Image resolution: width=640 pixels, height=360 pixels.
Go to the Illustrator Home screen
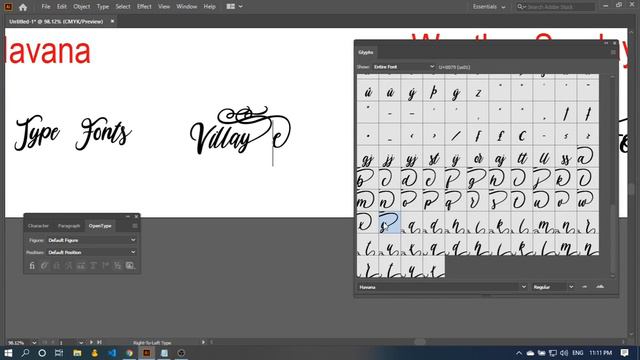pos(23,7)
